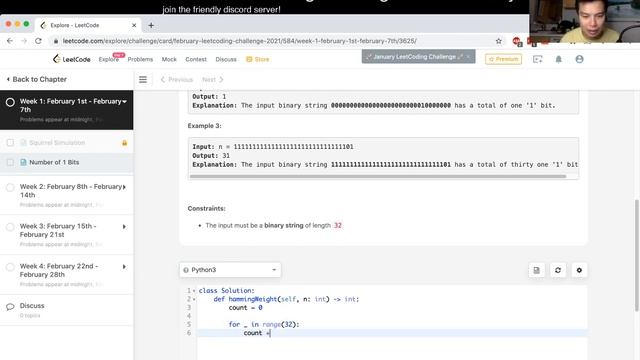
Task: Click the Discuss speech bubble icon
Action: pos(10,307)
